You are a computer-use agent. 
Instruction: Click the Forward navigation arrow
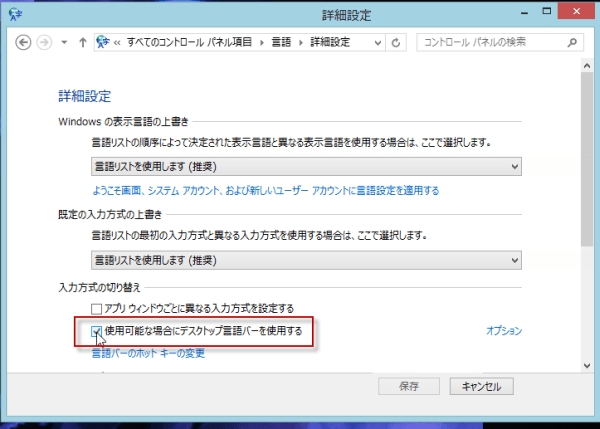tap(44, 42)
